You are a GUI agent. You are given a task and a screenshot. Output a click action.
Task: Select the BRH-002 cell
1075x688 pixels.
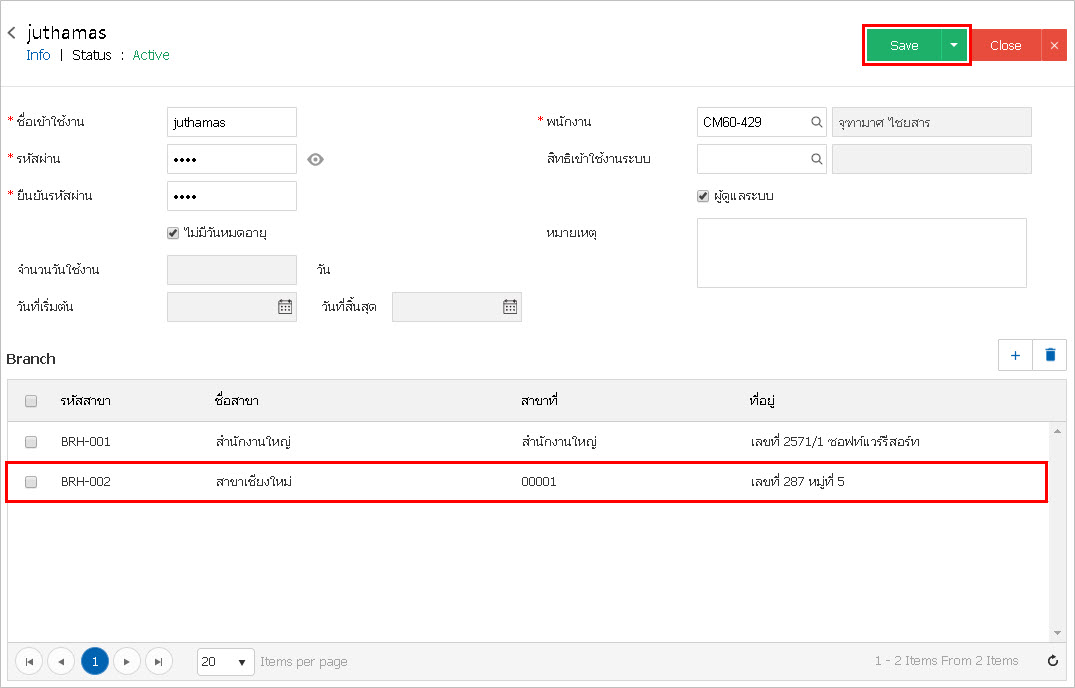coord(86,482)
